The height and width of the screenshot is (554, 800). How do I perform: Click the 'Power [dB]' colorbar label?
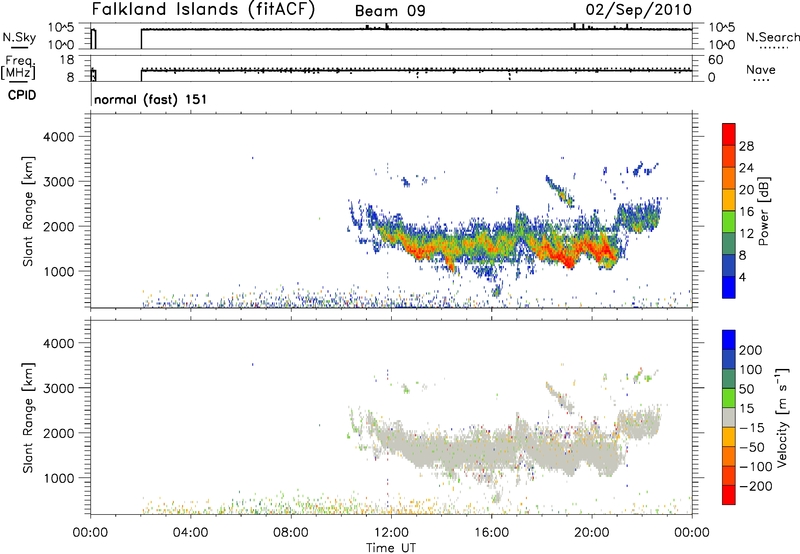(764, 211)
